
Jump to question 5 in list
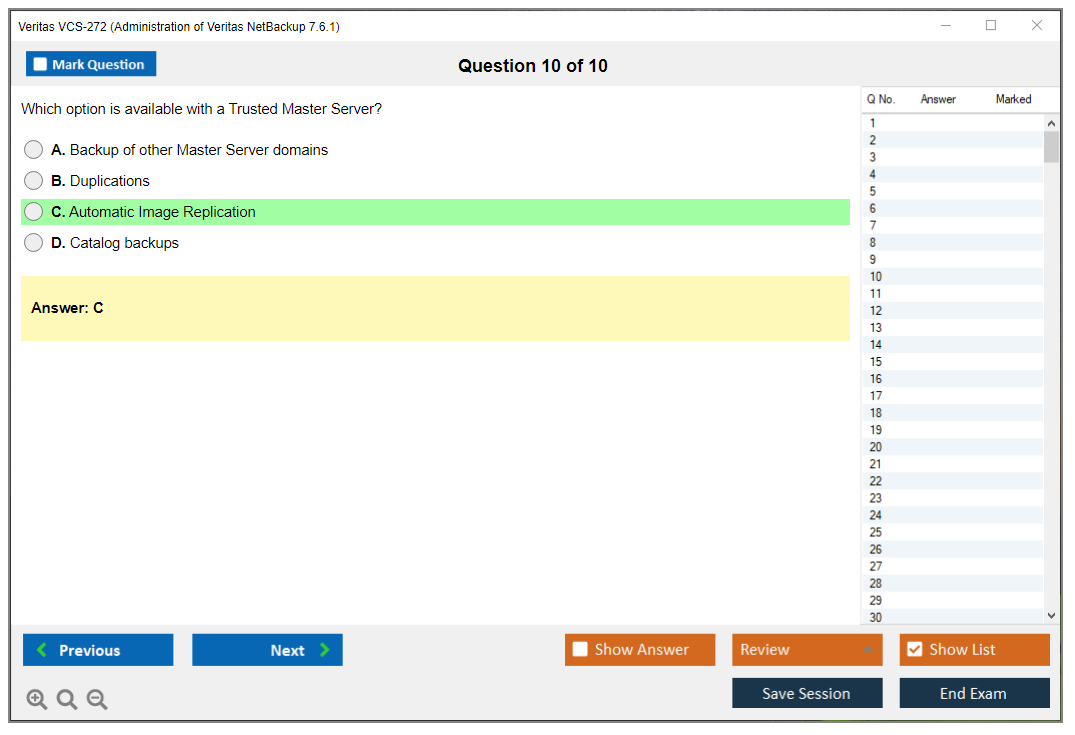click(x=873, y=191)
